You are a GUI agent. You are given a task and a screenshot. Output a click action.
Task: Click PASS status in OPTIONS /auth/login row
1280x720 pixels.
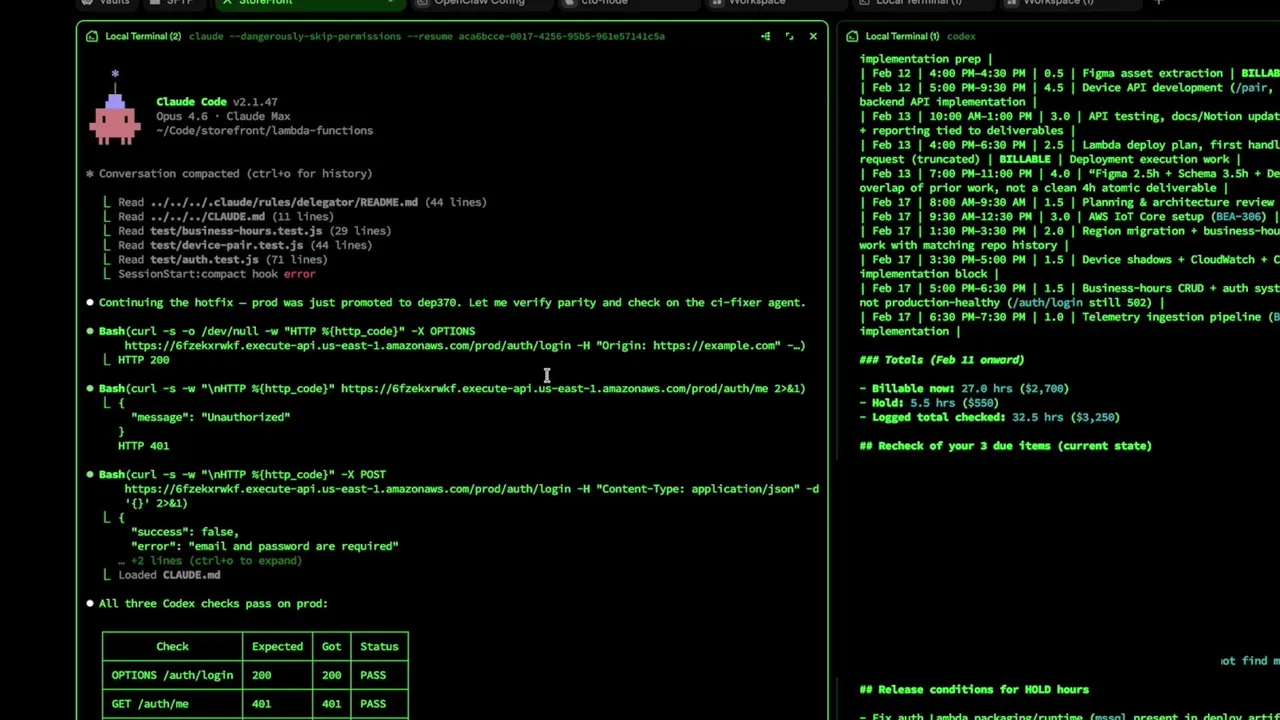click(x=373, y=675)
